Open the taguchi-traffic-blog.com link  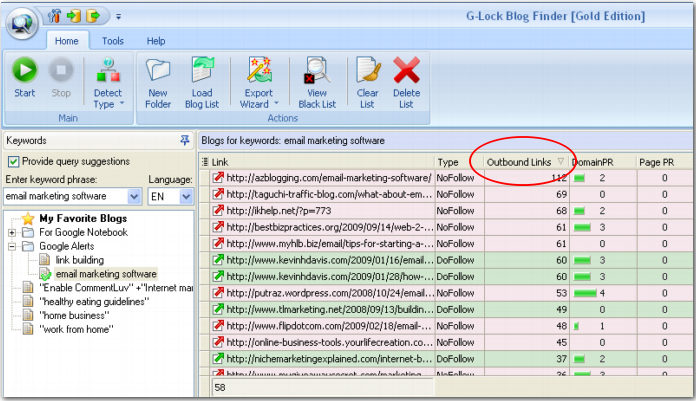[329, 194]
